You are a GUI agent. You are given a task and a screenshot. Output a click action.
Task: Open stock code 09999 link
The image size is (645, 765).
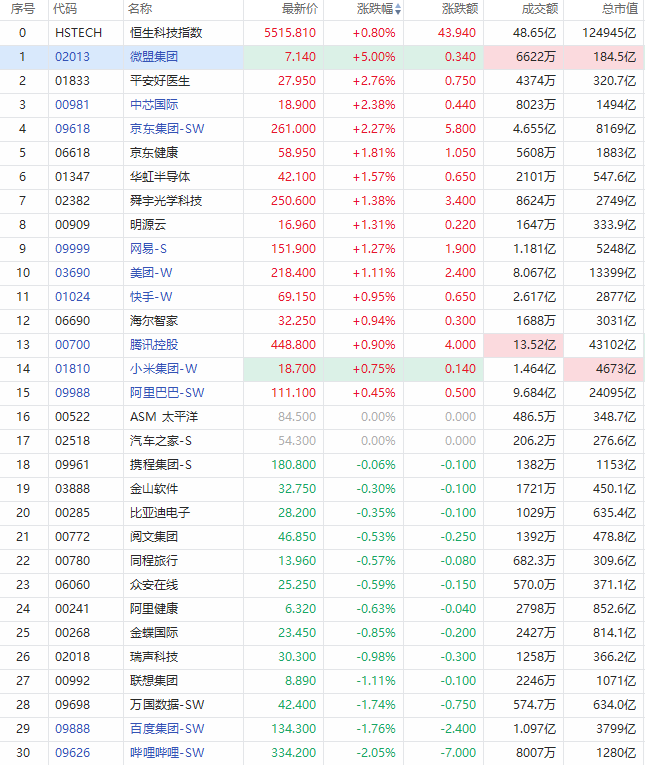72,248
